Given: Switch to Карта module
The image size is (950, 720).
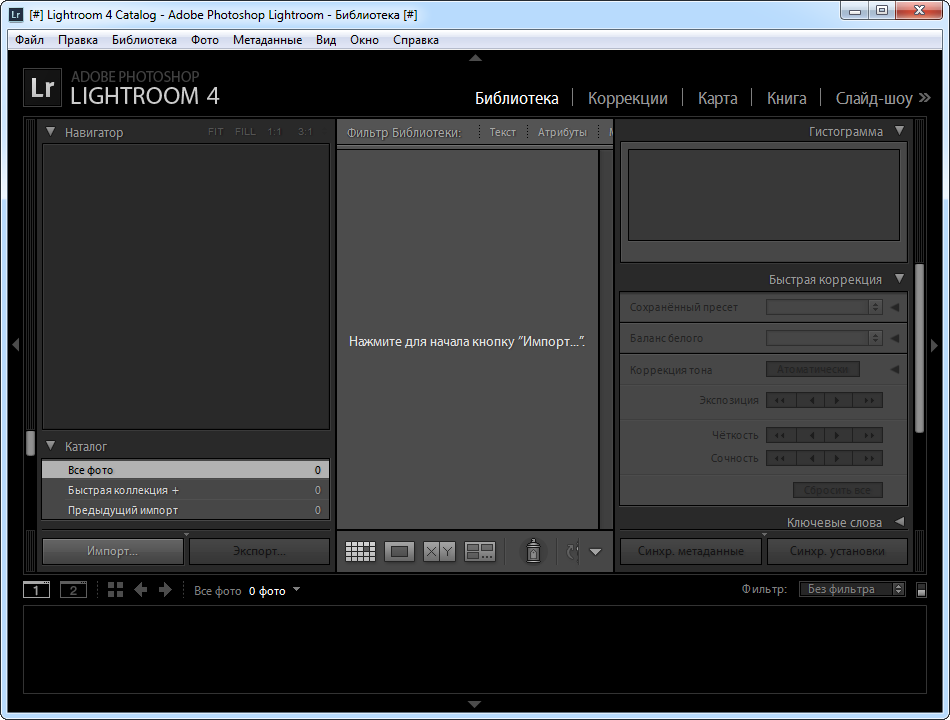Looking at the screenshot, I should click(x=717, y=98).
